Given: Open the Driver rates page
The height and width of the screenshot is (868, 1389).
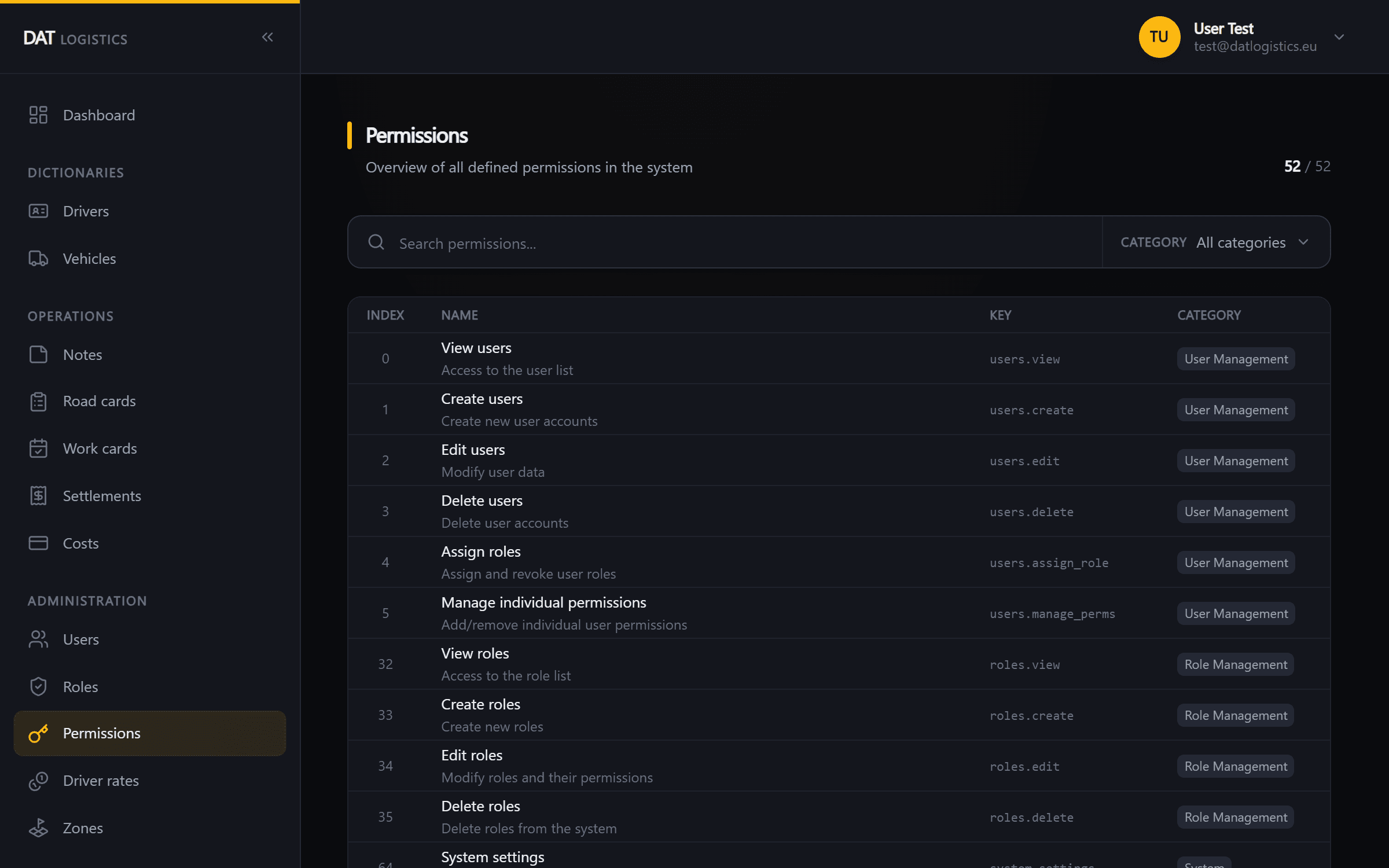Looking at the screenshot, I should coord(150,781).
